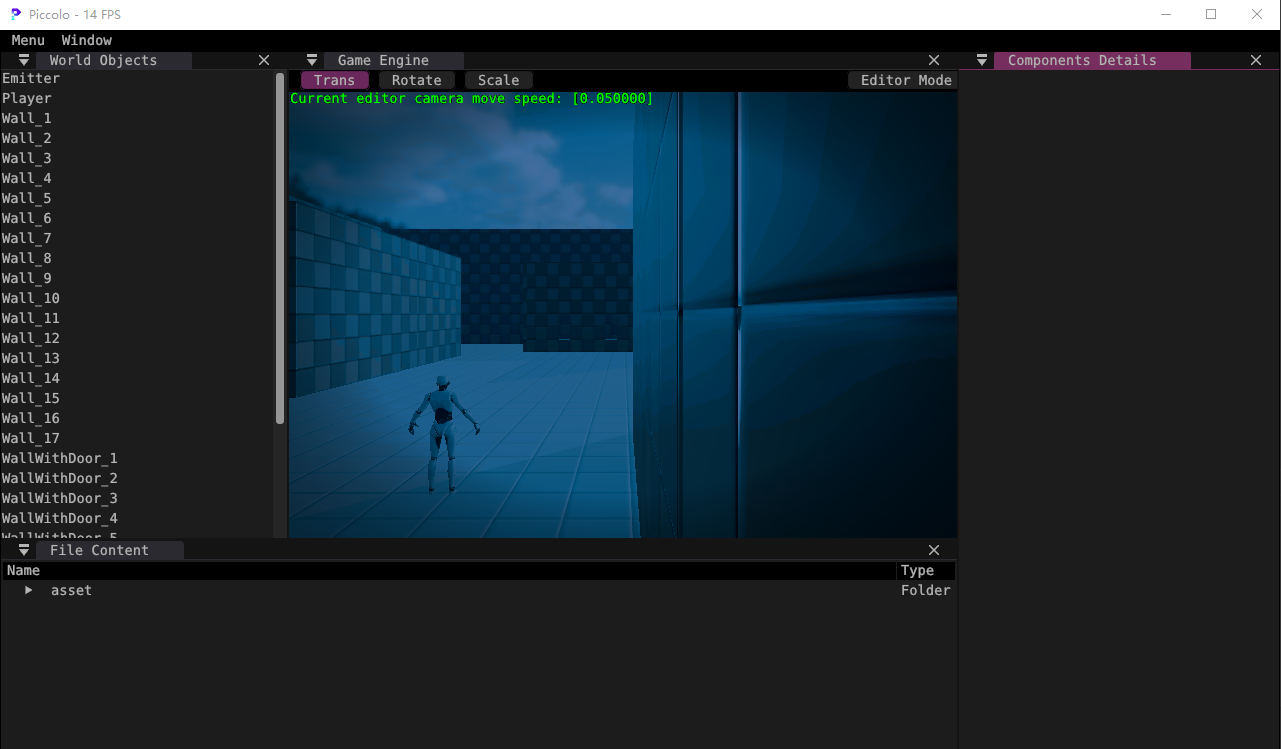This screenshot has height=749, width=1281.
Task: Close the File Content panel
Action: [x=933, y=549]
